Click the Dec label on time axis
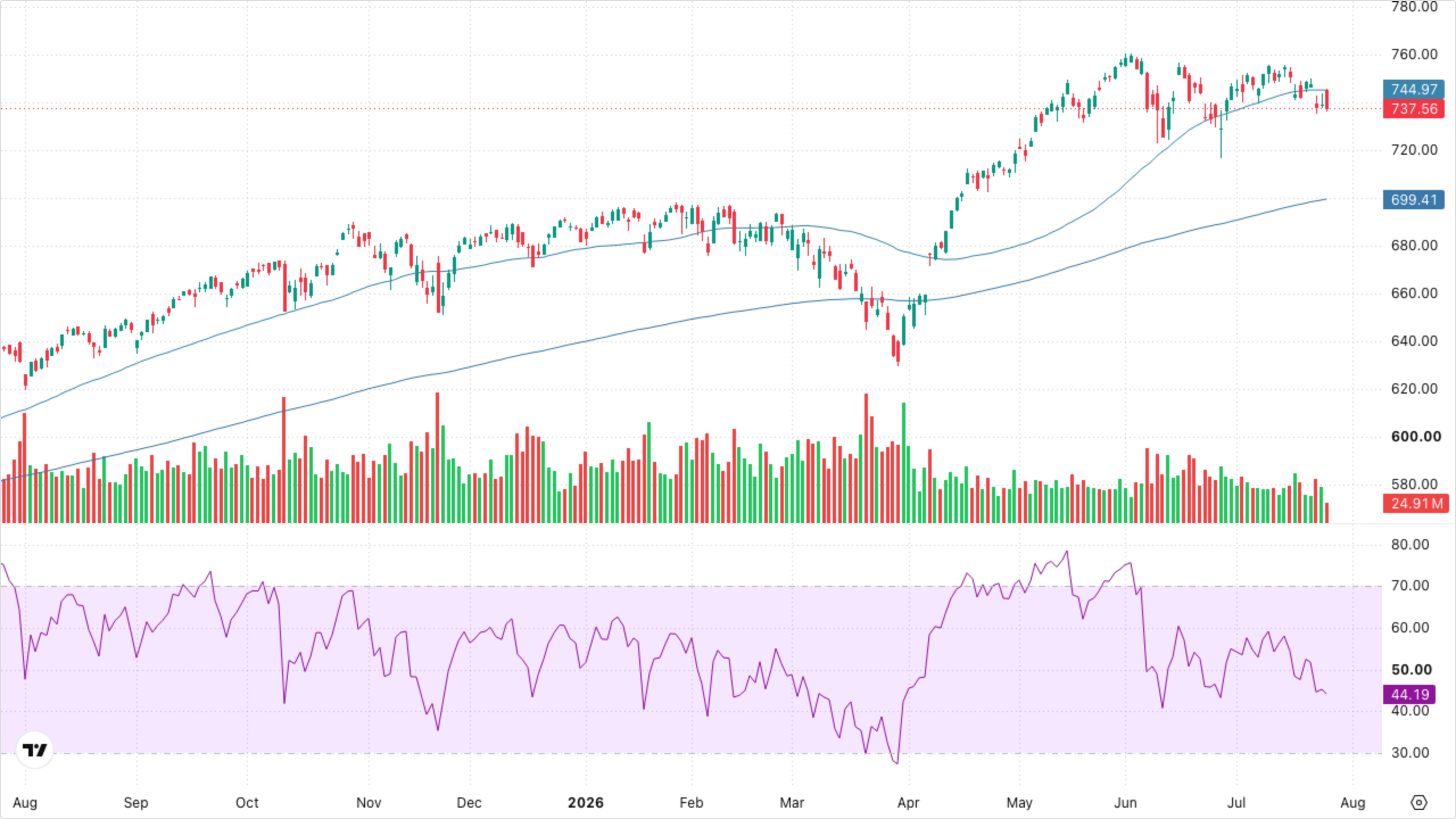This screenshot has height=819, width=1456. point(469,803)
